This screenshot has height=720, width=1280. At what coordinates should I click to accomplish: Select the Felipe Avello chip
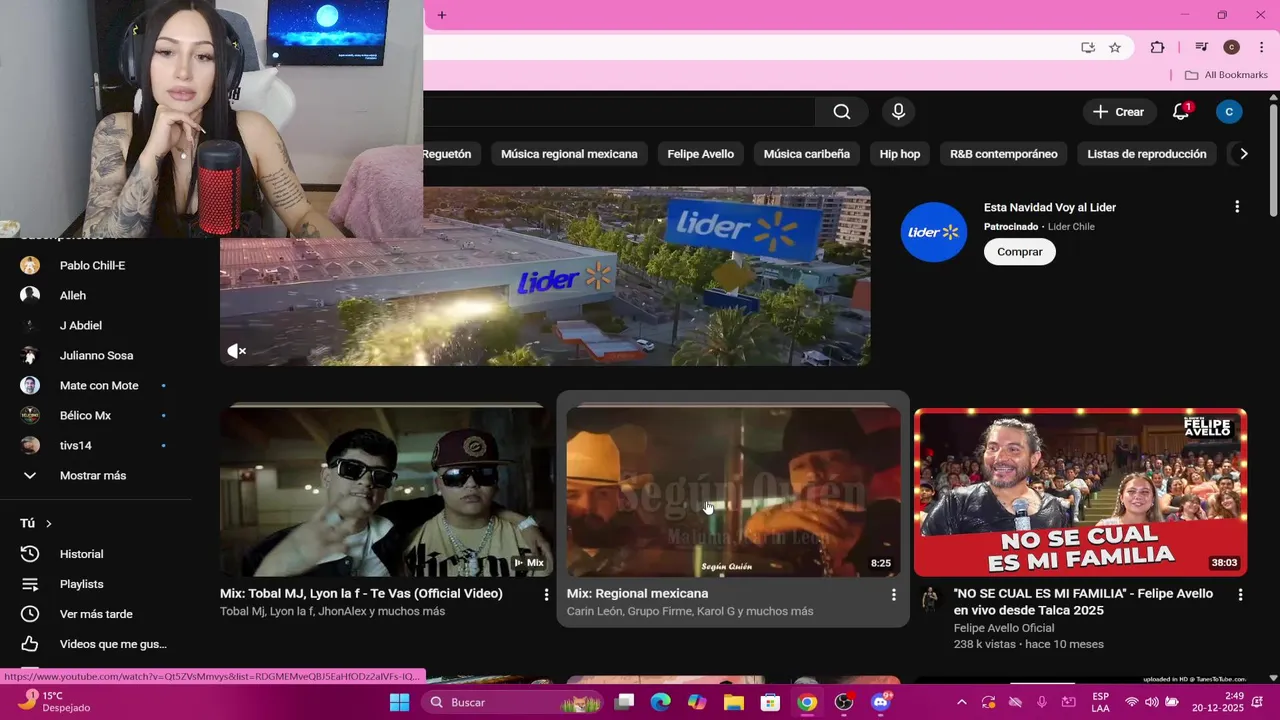click(701, 154)
